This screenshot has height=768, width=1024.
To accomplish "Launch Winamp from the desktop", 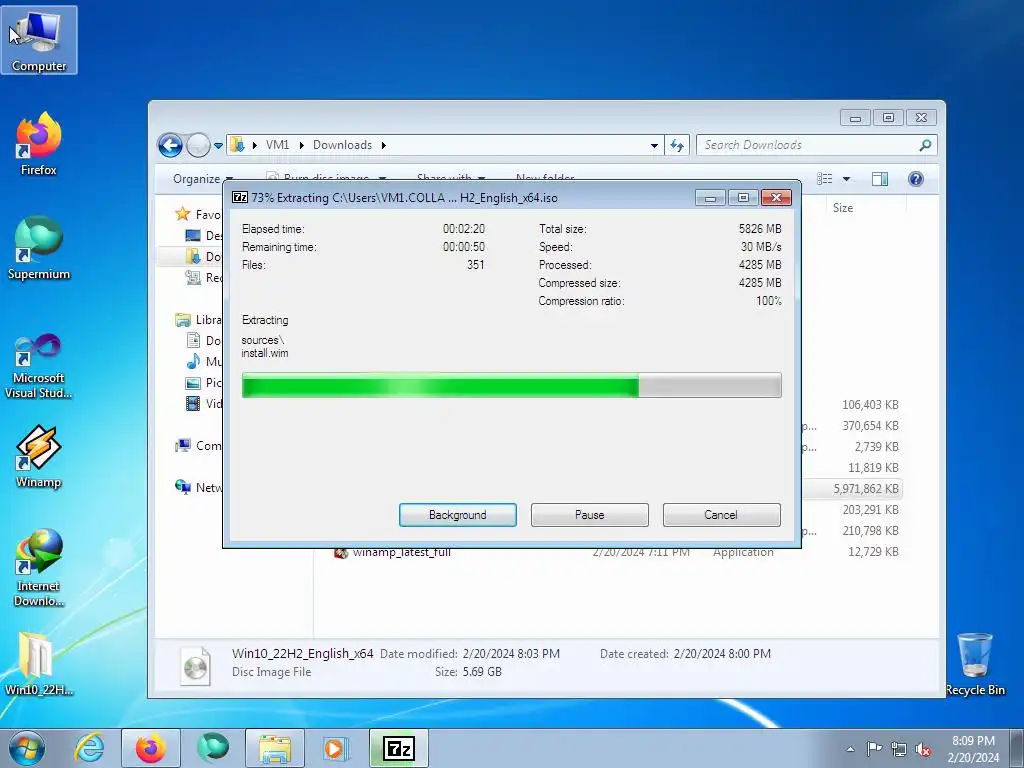I will pos(39,457).
